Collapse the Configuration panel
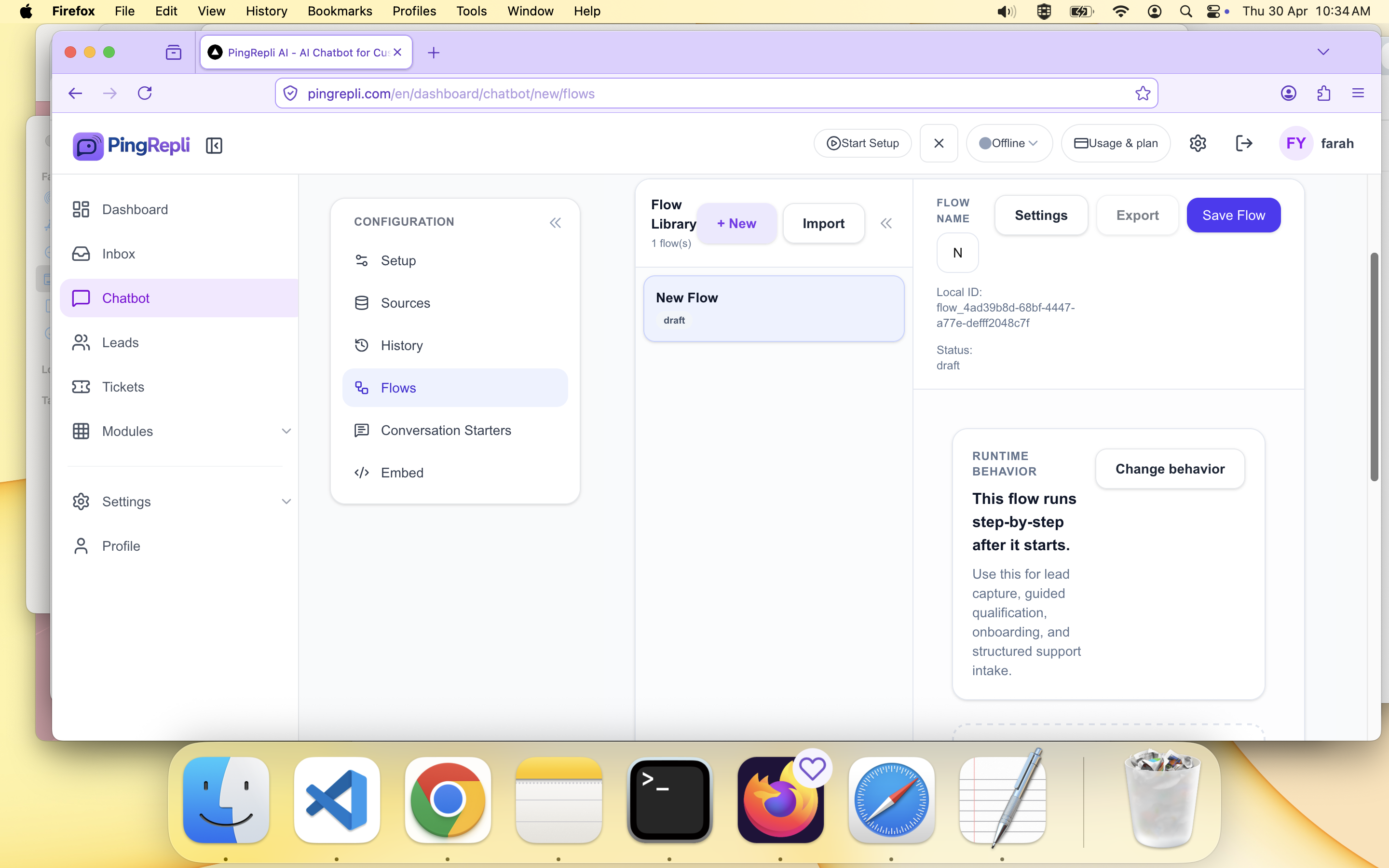 tap(555, 223)
